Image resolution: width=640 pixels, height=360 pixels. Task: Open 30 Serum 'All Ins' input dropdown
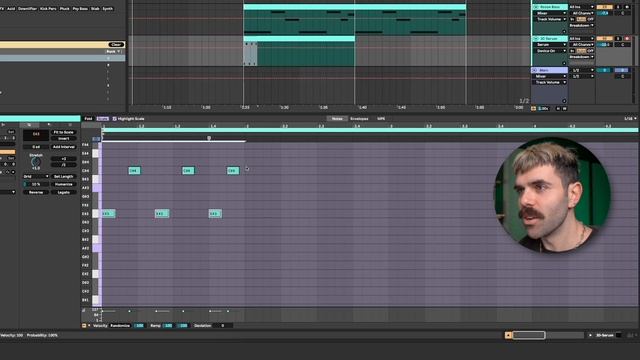582,38
